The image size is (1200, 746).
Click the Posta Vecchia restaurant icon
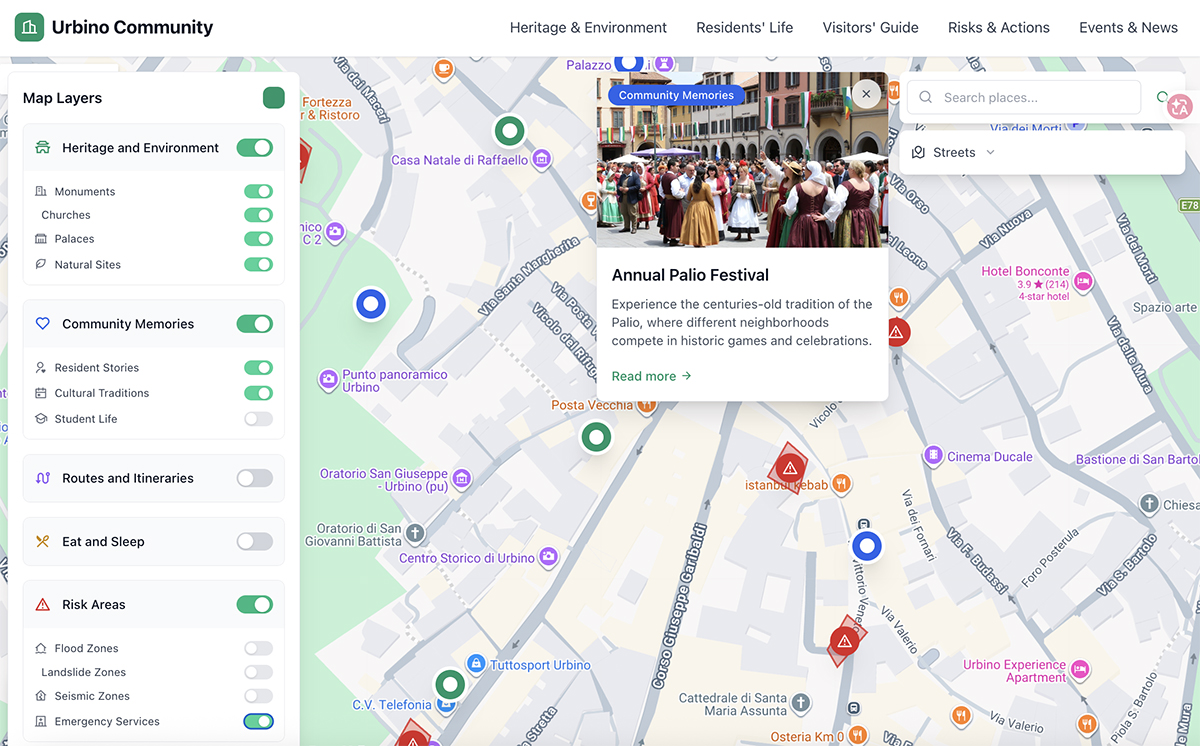[x=646, y=405]
